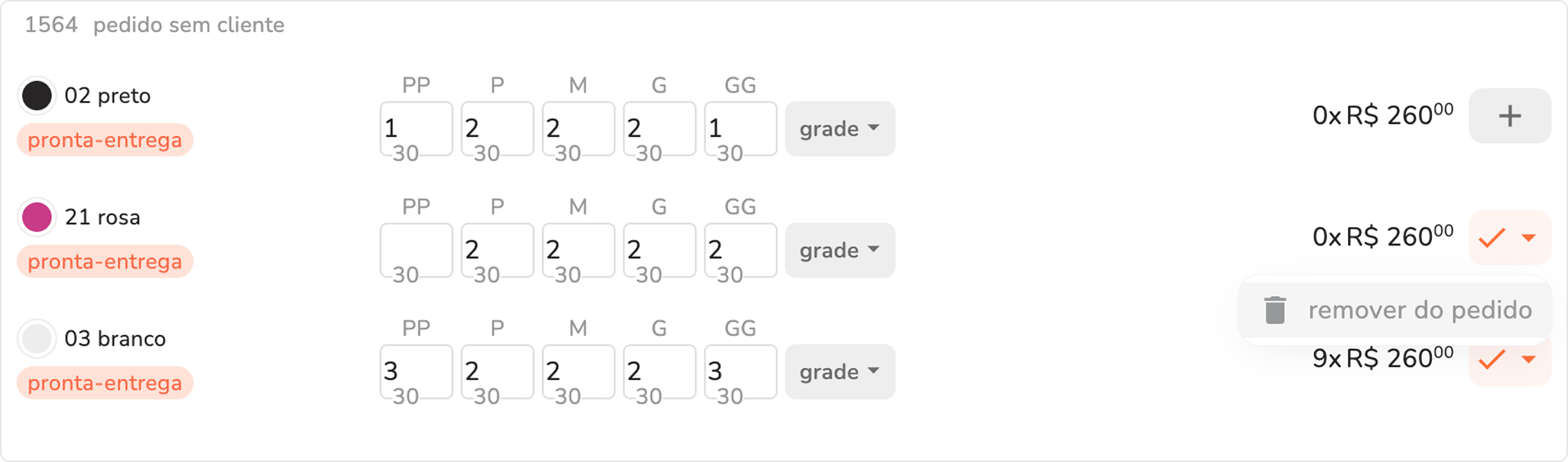Click the GG quantity field for 03 branco
The image size is (1568, 462).
click(740, 370)
